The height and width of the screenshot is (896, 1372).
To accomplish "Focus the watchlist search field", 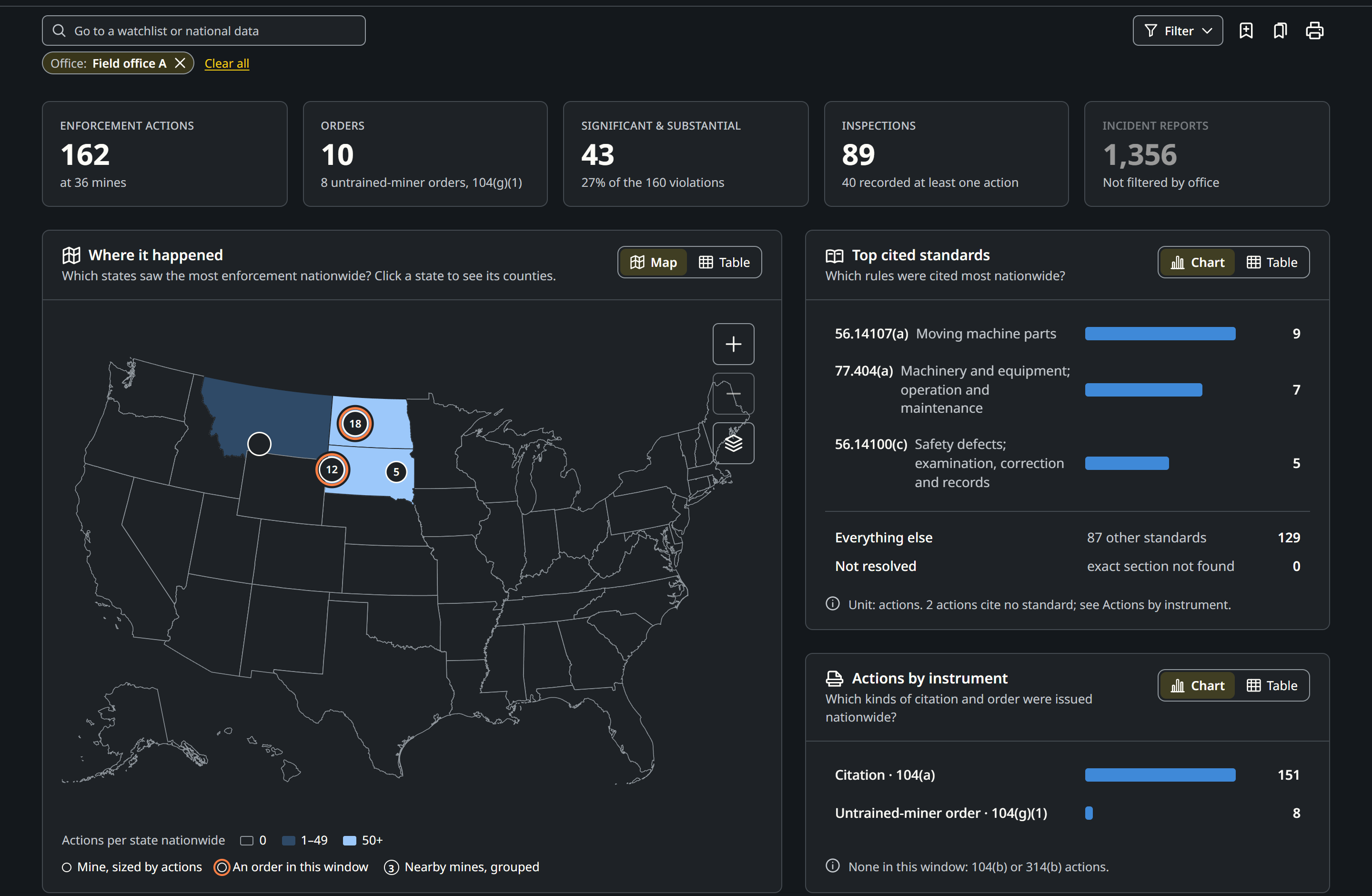I will coord(203,31).
